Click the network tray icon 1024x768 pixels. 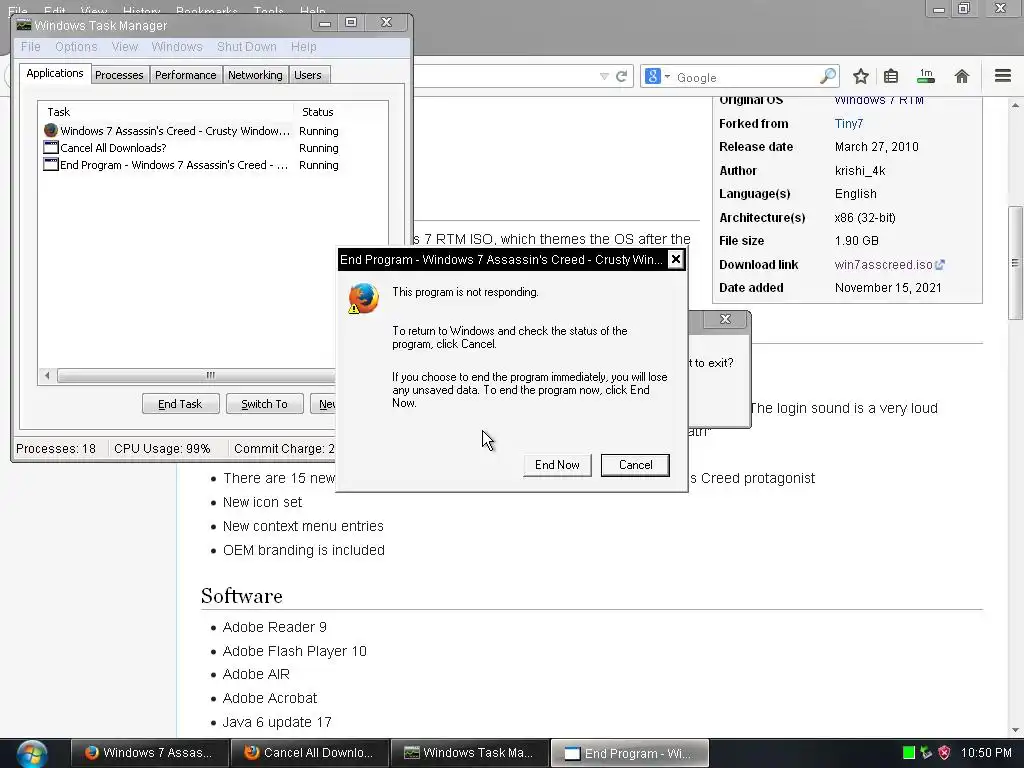click(x=926, y=753)
